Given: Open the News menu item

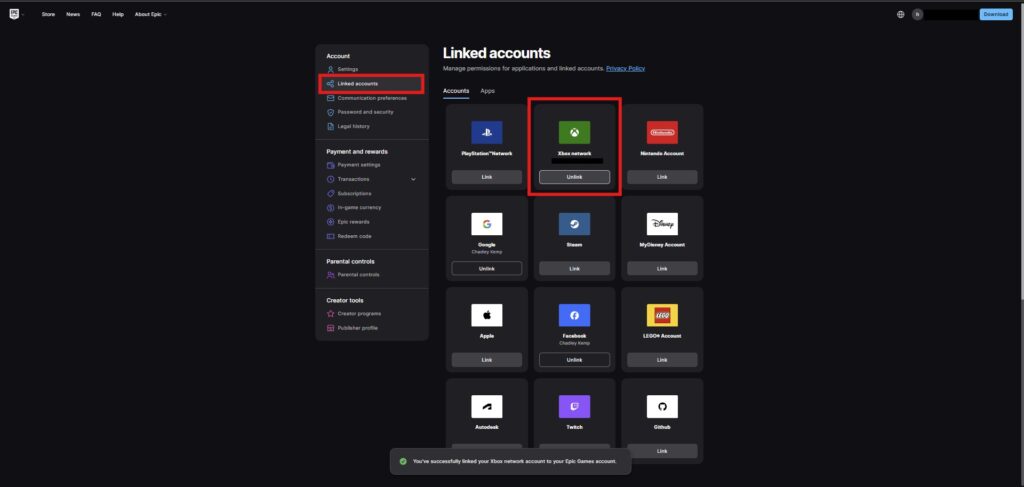Looking at the screenshot, I should pyautogui.click(x=73, y=14).
